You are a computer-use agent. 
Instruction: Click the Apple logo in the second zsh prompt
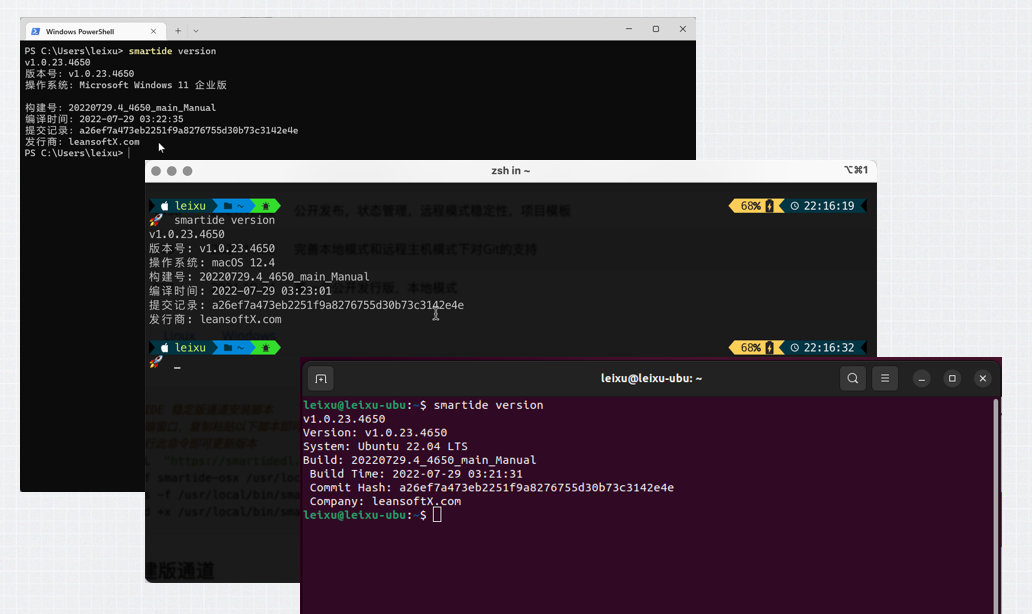coord(165,347)
